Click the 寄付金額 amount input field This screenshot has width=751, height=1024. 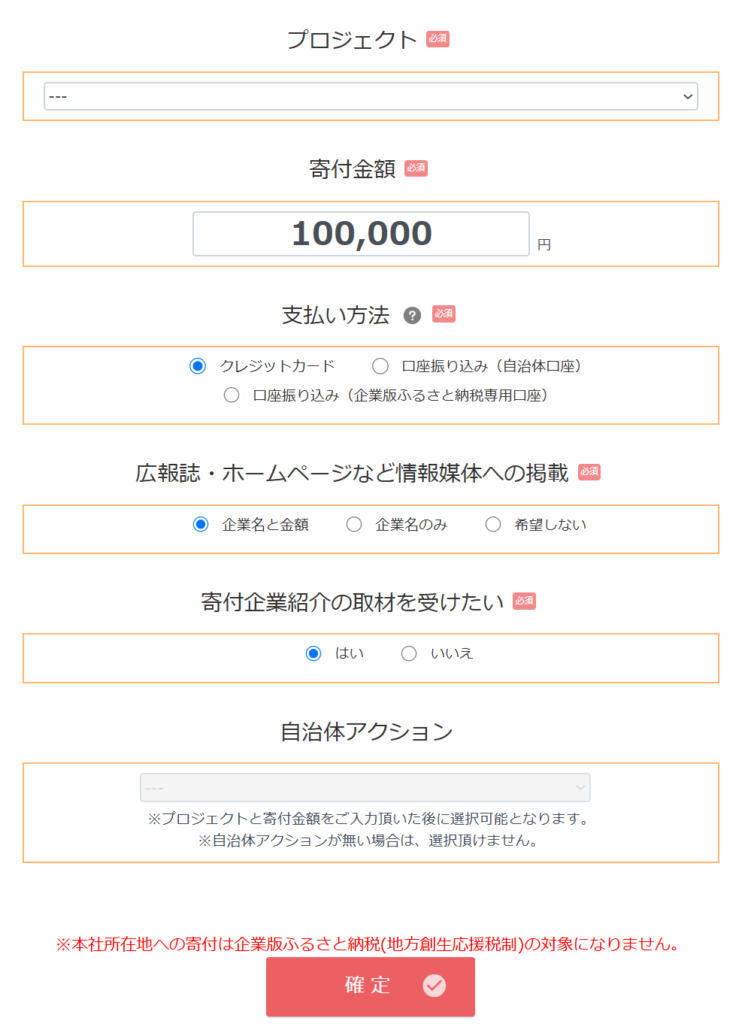(361, 234)
